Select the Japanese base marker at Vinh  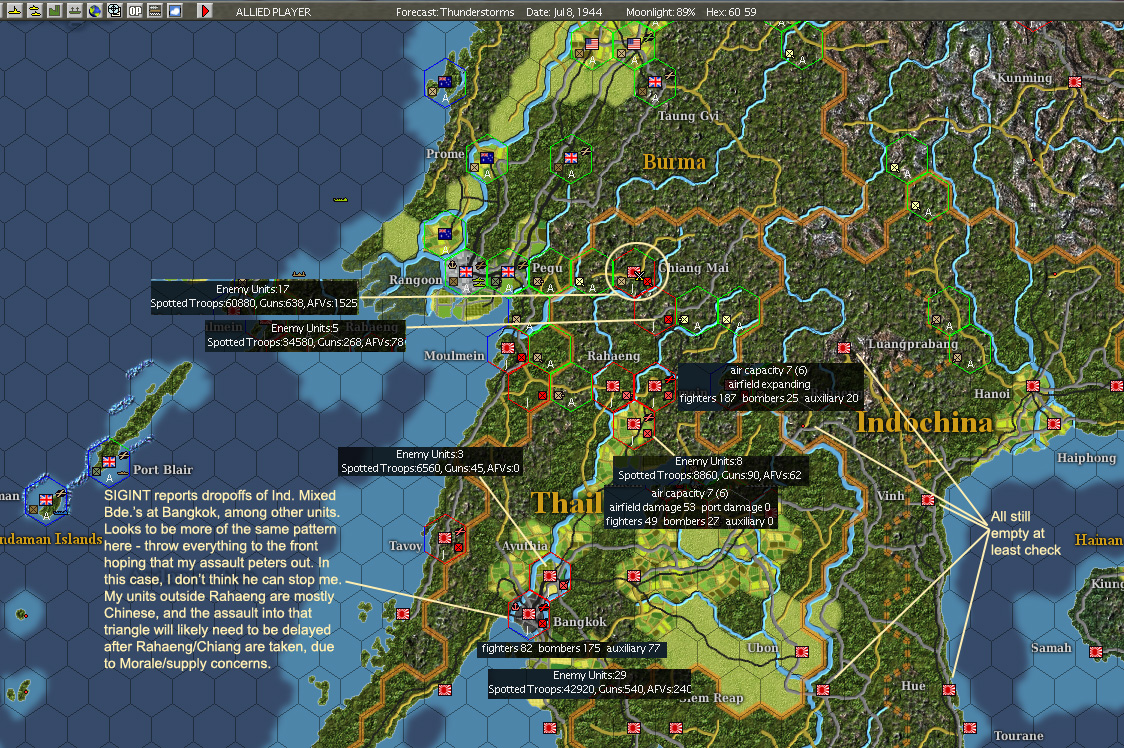click(x=928, y=500)
